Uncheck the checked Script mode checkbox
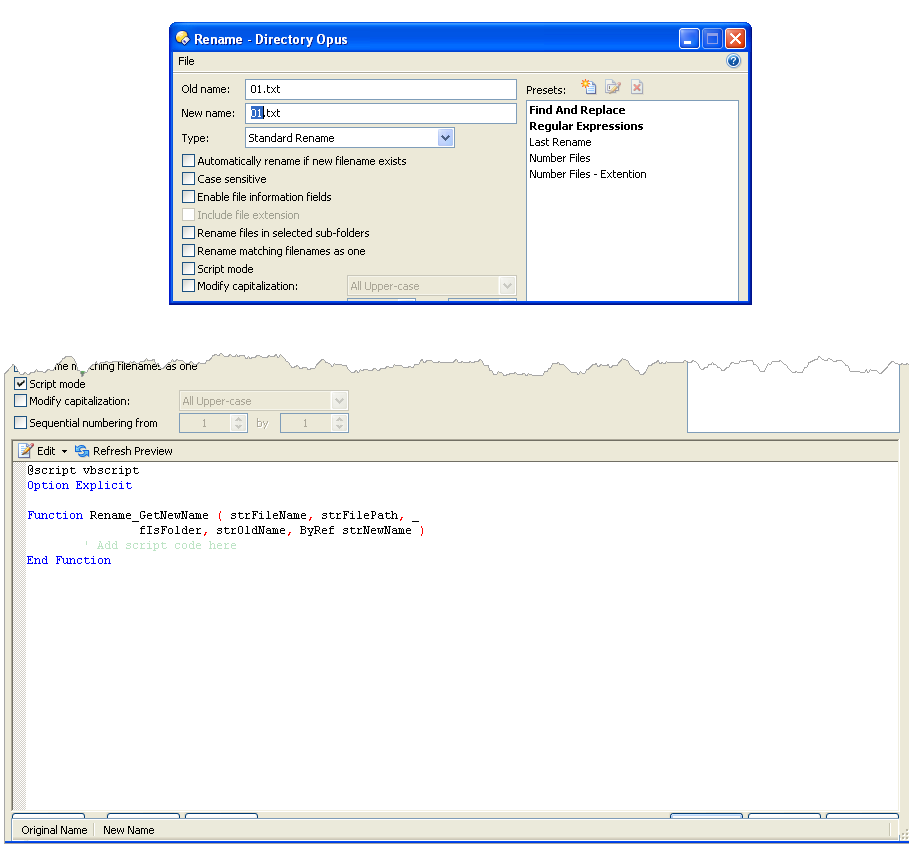 (20, 384)
